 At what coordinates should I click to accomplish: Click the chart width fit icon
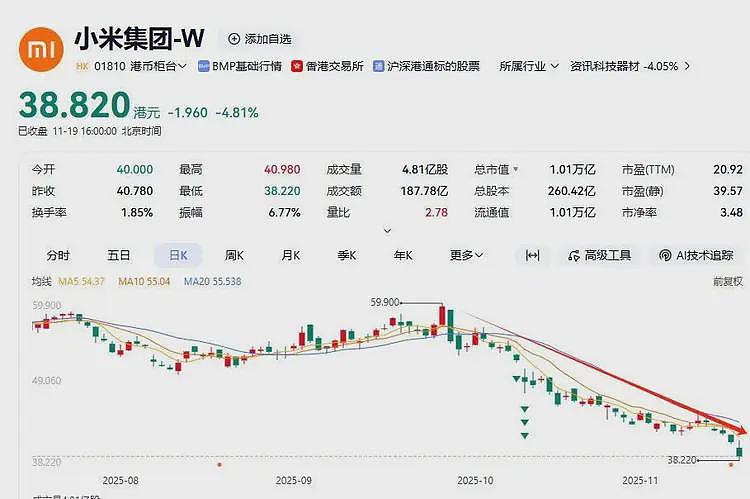pyautogui.click(x=532, y=256)
